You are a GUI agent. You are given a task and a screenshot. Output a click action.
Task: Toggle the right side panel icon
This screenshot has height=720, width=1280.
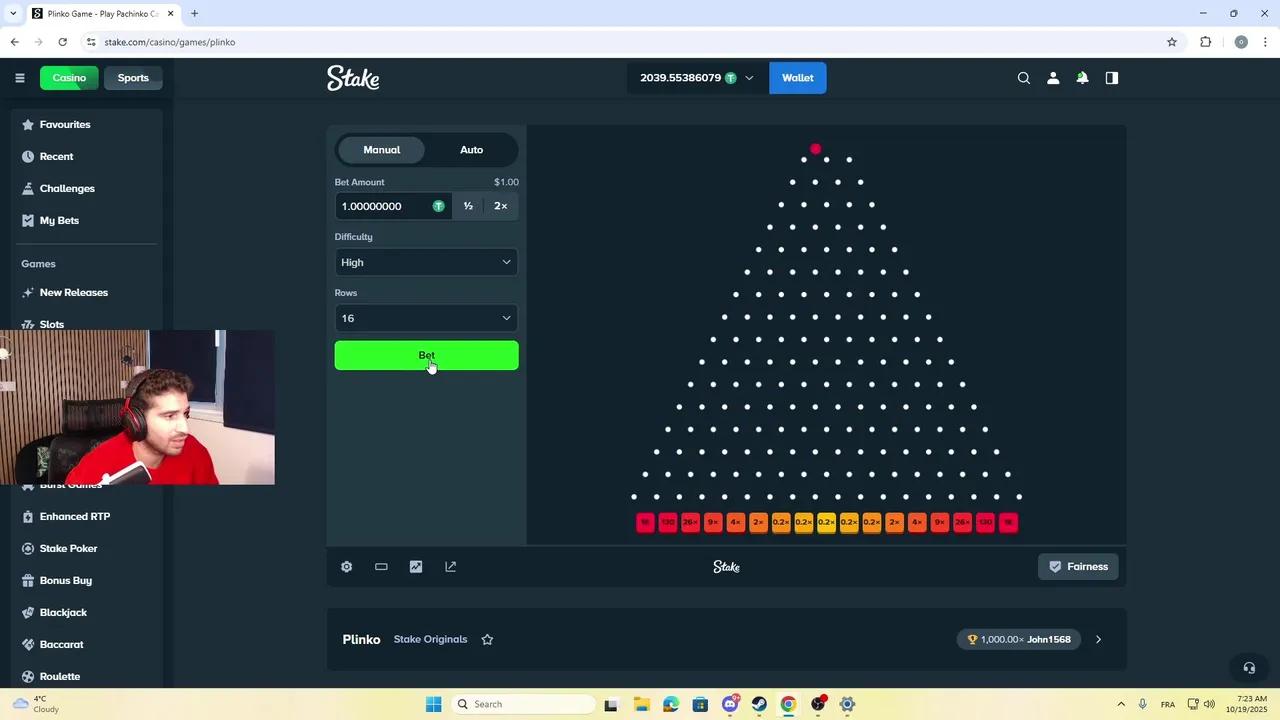pos(1112,78)
